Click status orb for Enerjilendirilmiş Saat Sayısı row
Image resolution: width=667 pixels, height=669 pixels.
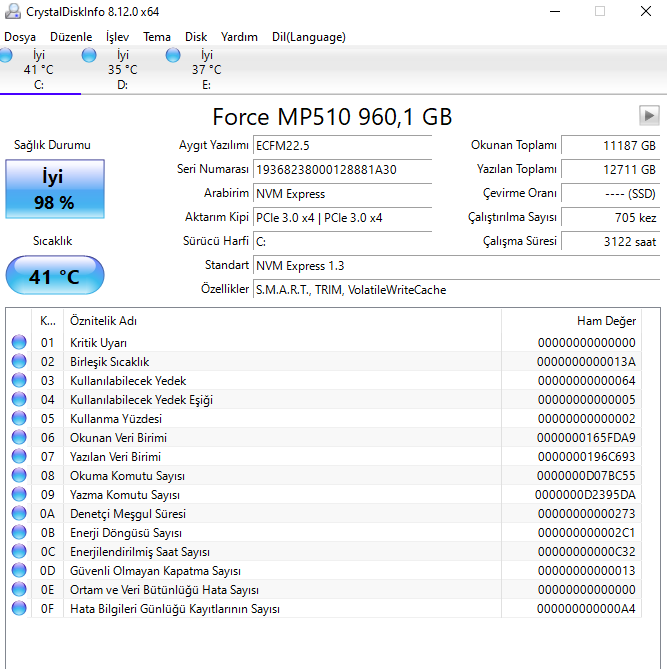(19, 551)
